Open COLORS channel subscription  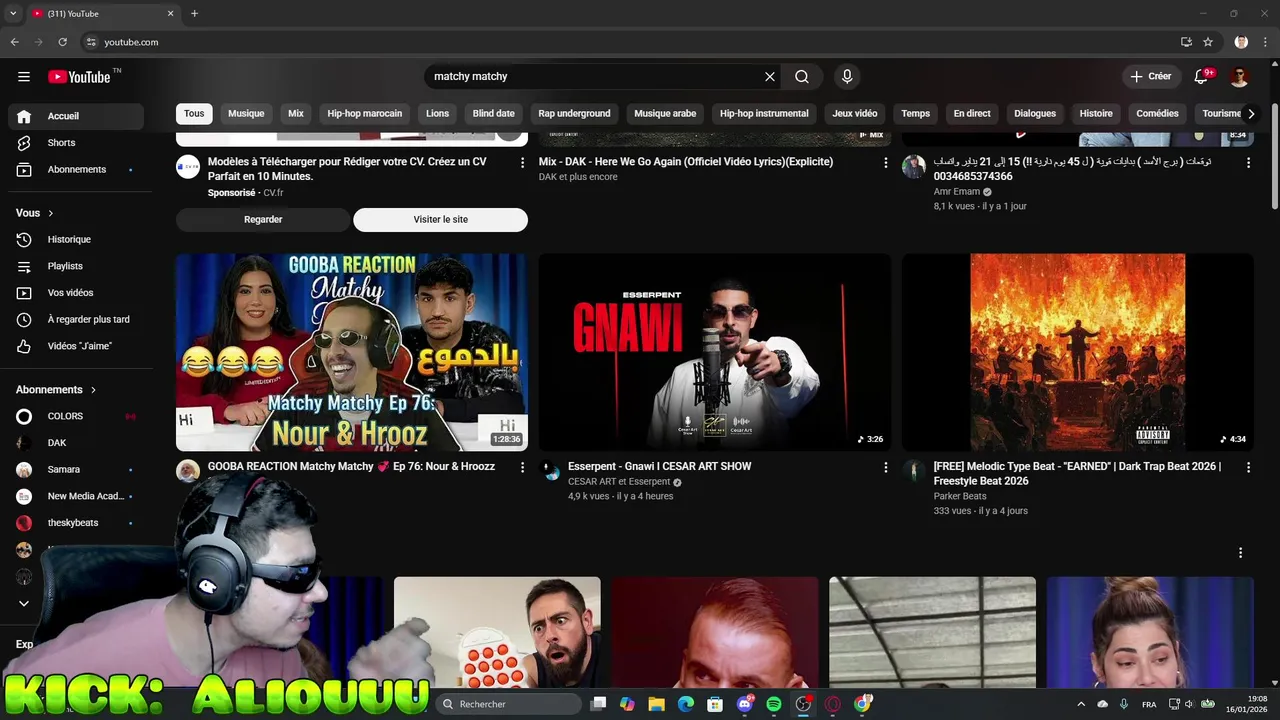[76, 416]
